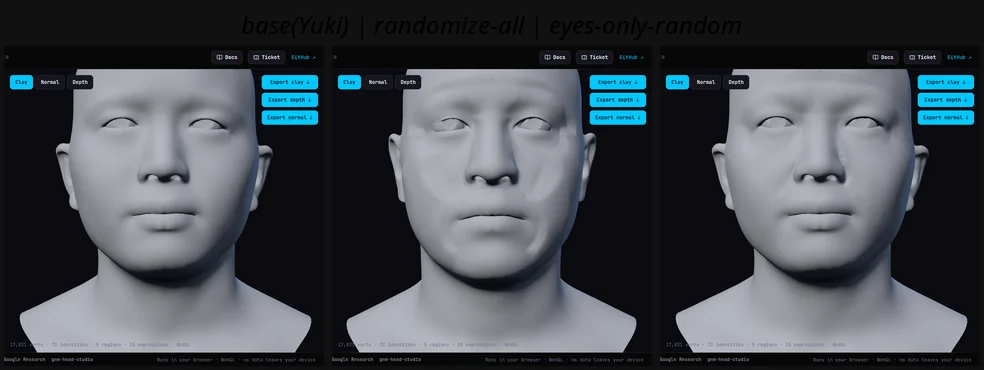Click Export clay in the left panel

290,82
